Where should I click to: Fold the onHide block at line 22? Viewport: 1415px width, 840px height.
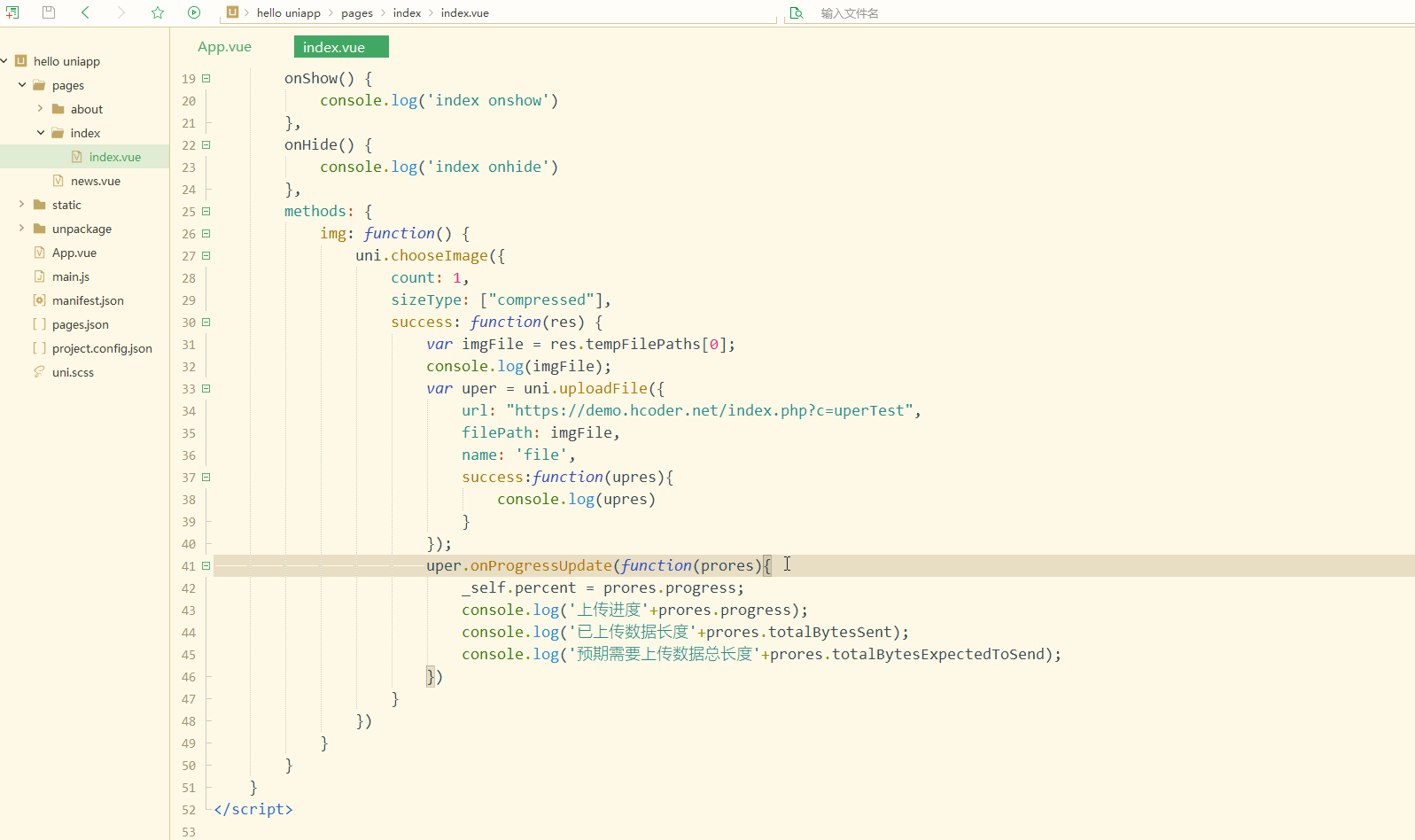point(206,144)
